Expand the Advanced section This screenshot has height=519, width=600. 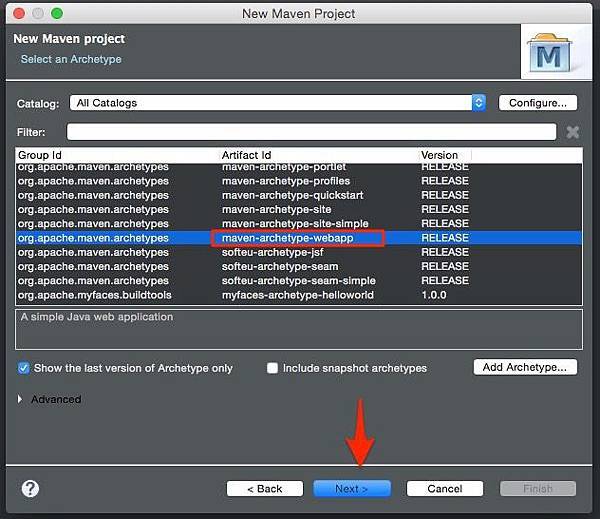[20, 399]
